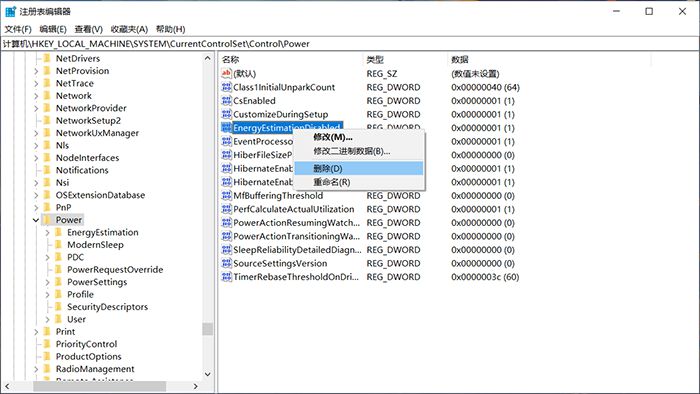Click the EventProcessor DWORD icon
700x394 pixels.
(x=226, y=141)
